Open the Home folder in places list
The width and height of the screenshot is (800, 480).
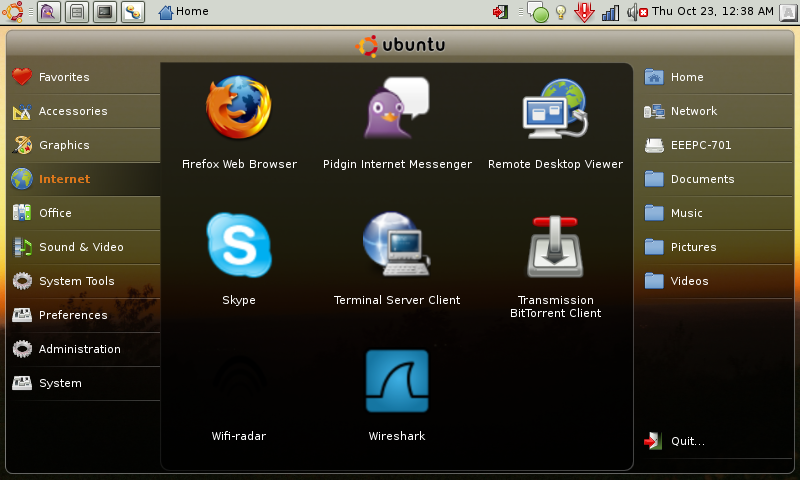[x=717, y=77]
